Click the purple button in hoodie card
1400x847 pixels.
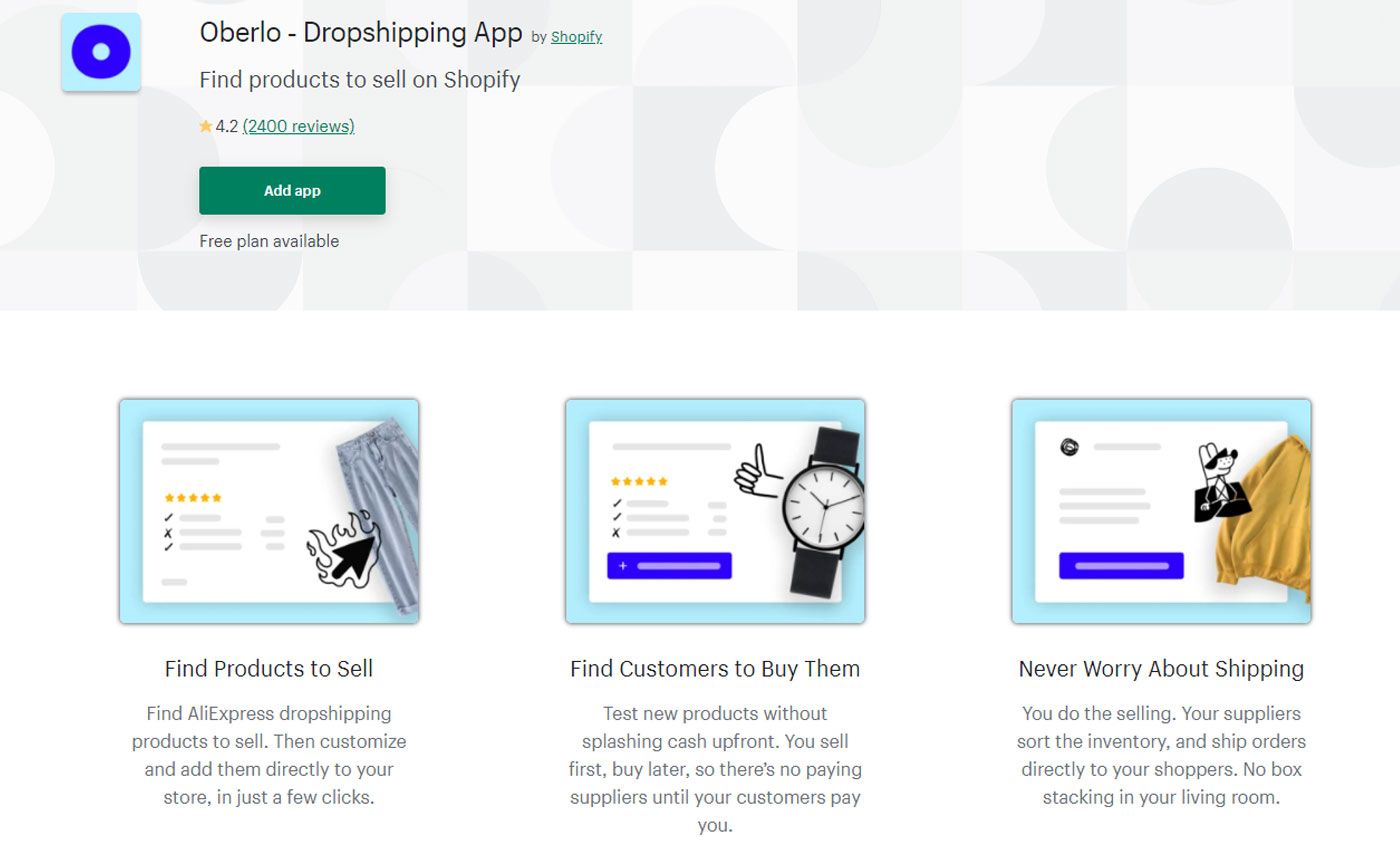(1121, 566)
